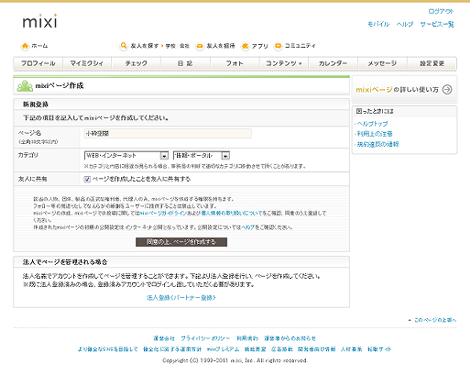Click the green mixi page creation icon

[x=25, y=86]
